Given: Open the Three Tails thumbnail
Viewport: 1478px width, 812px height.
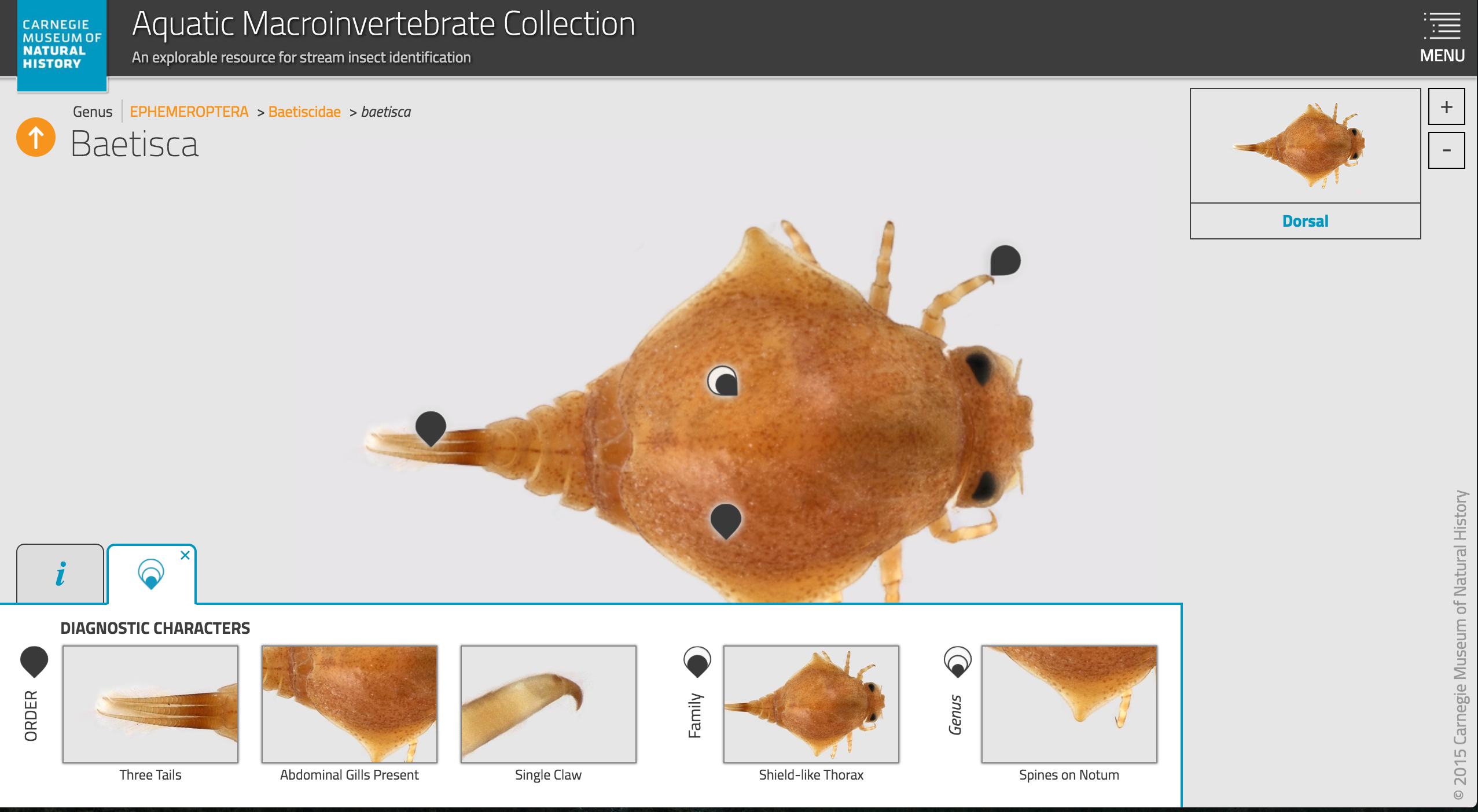Looking at the screenshot, I should 150,704.
